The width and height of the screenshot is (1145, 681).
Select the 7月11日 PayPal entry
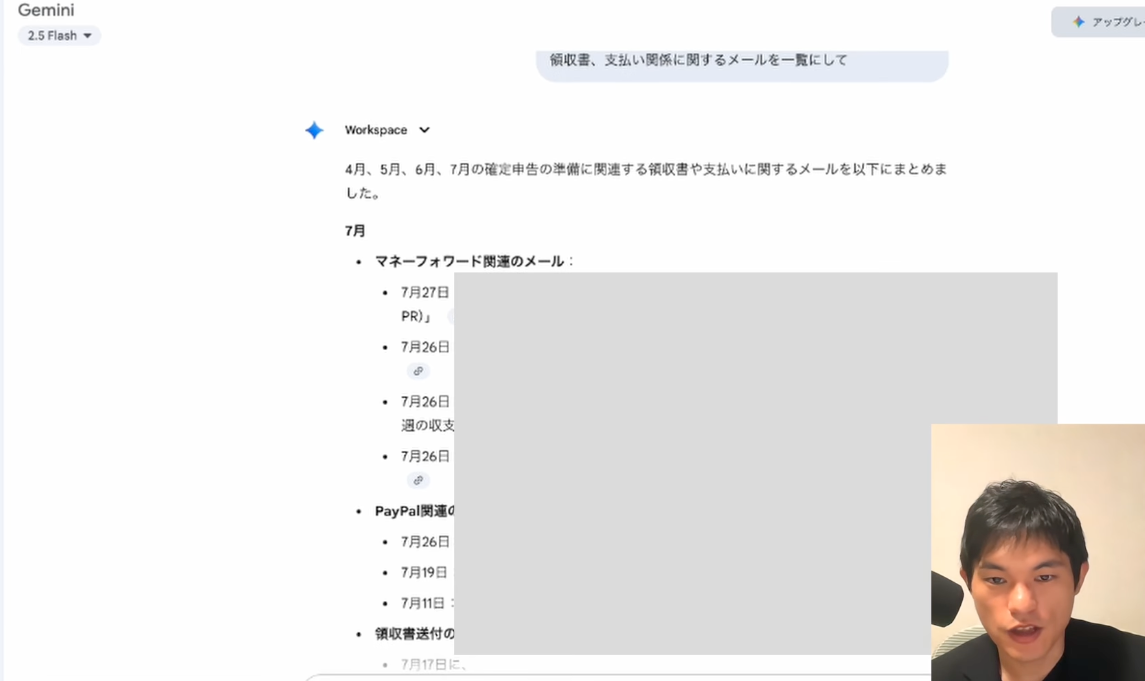click(x=425, y=603)
